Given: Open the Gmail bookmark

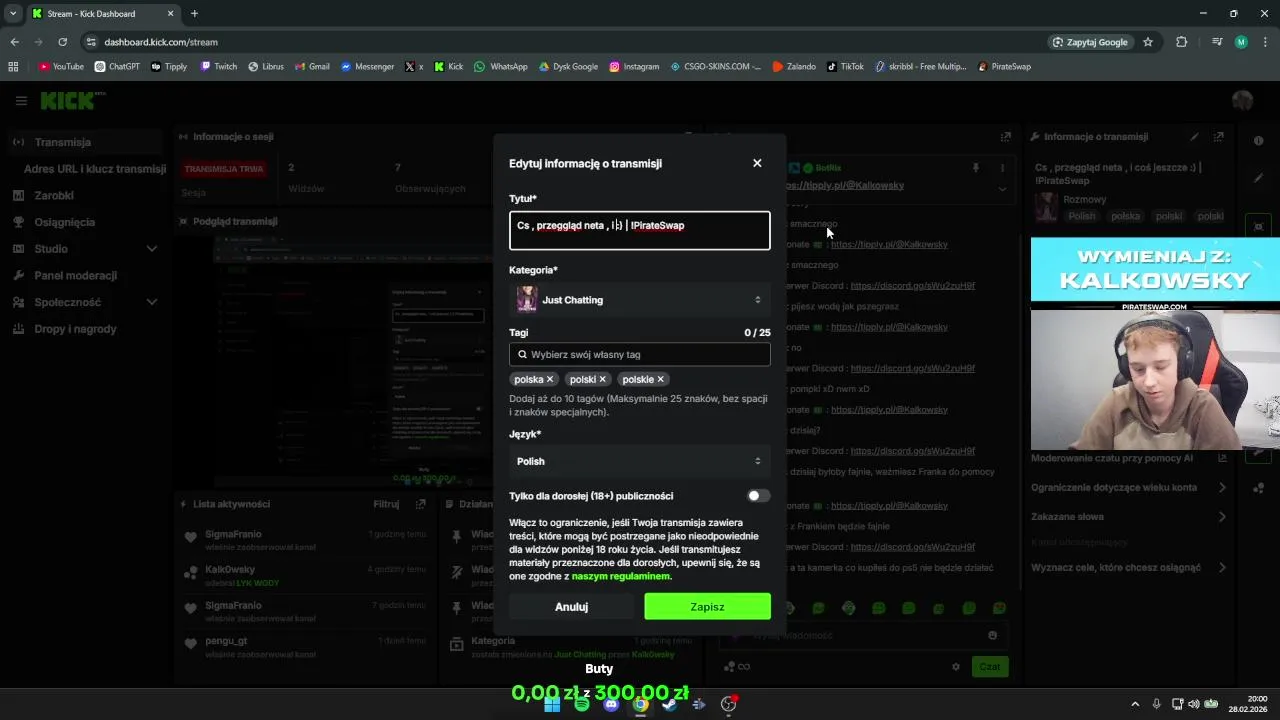Looking at the screenshot, I should (312, 66).
